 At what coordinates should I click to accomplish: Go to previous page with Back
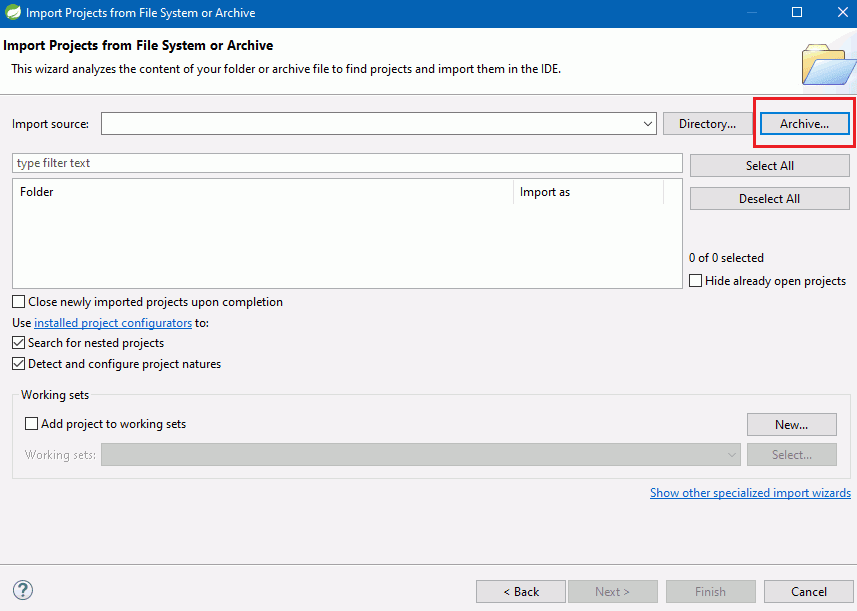(521, 592)
